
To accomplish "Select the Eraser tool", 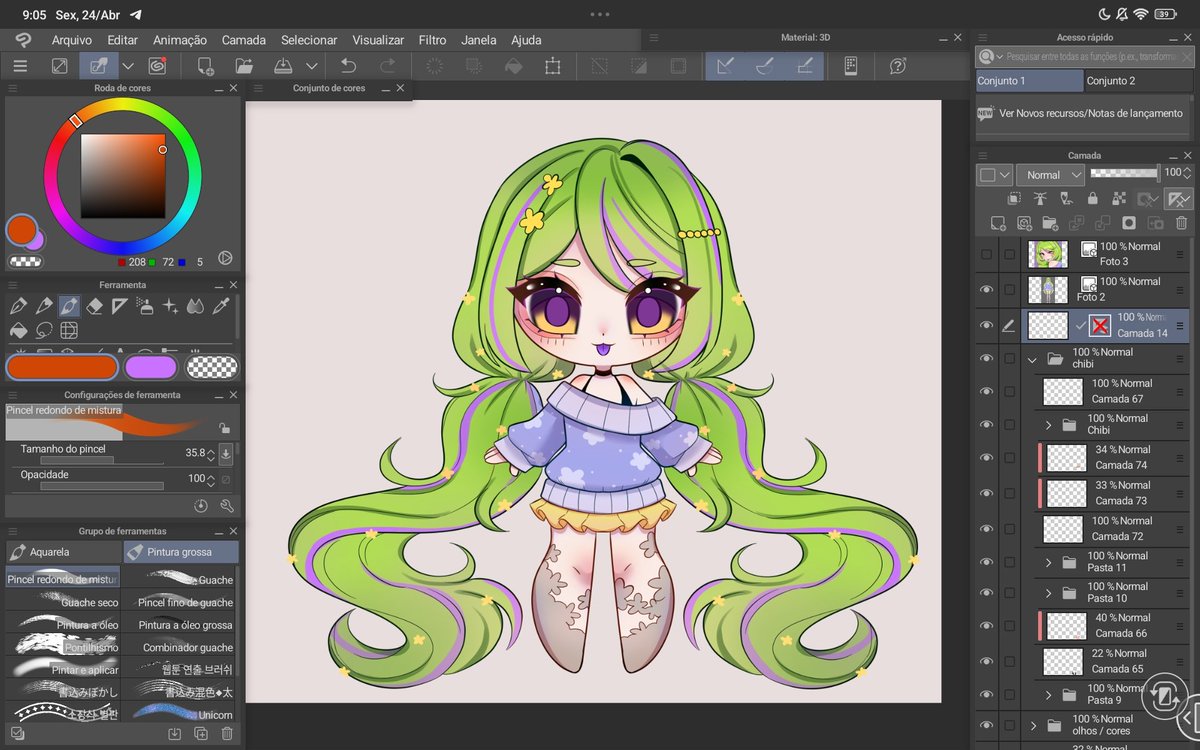I will pos(95,306).
